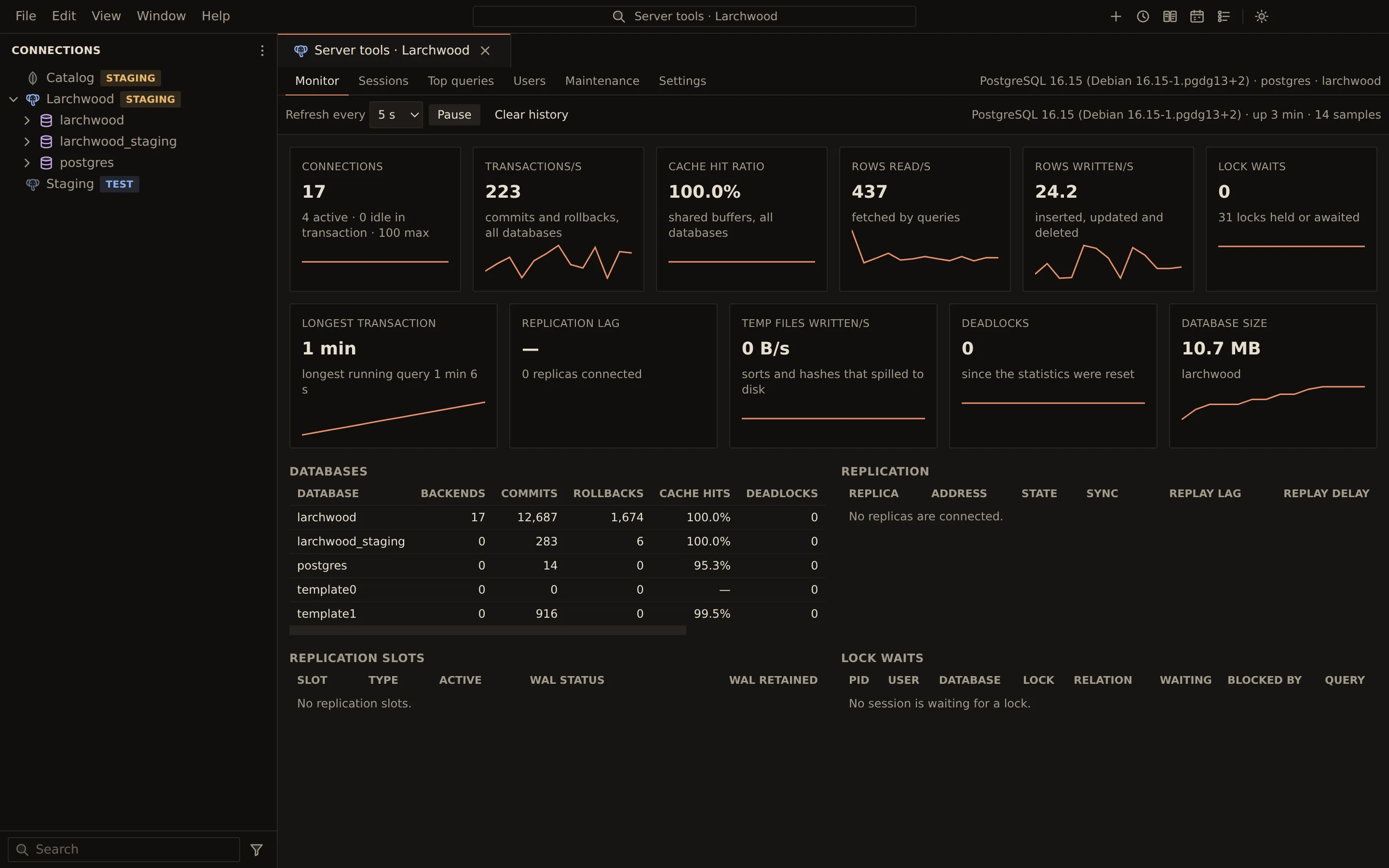The image size is (1389, 868).
Task: Expand the postgres database node
Action: coord(27,163)
